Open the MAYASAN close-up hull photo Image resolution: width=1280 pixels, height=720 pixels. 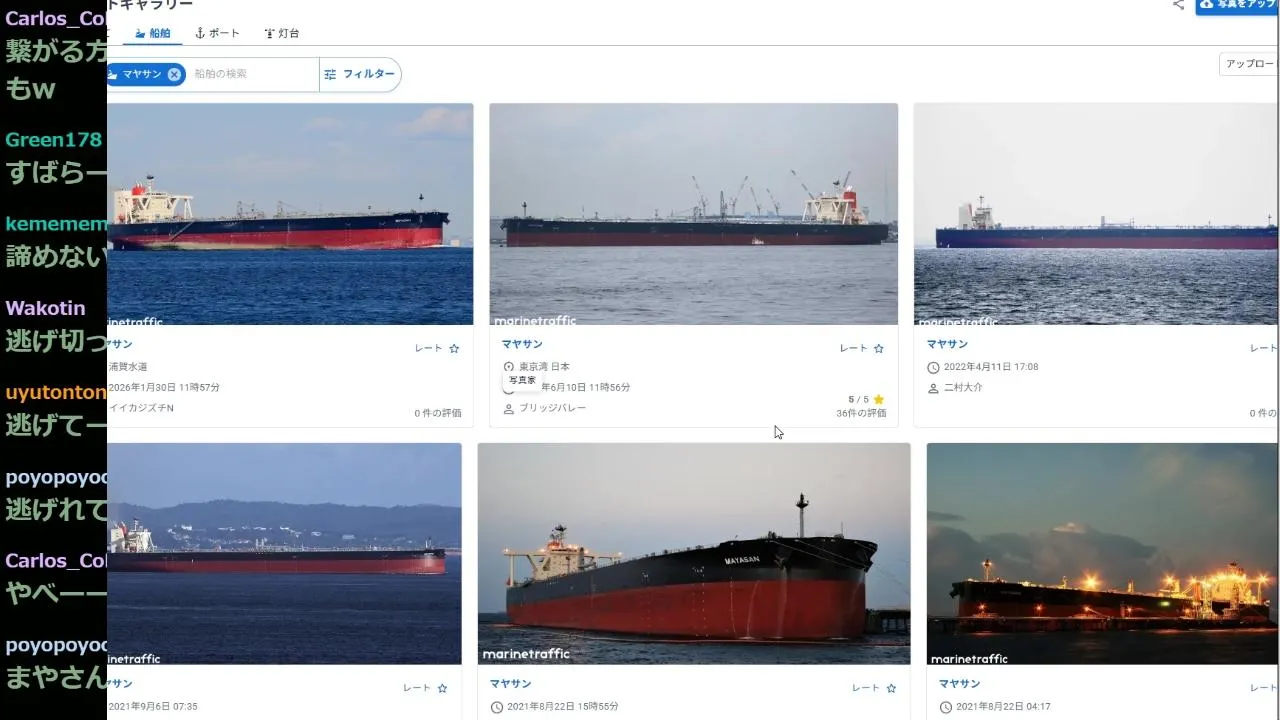tap(693, 554)
